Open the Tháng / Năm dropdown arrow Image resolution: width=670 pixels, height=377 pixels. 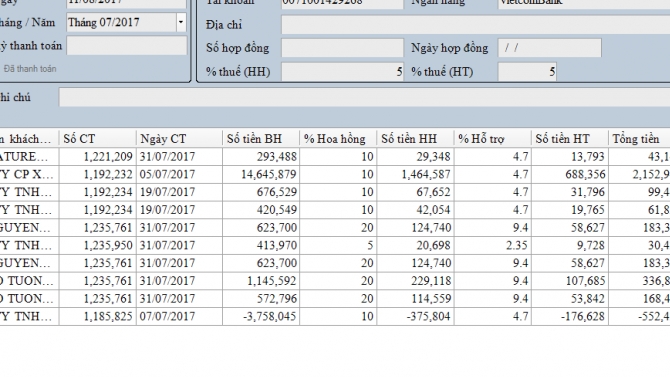(181, 22)
